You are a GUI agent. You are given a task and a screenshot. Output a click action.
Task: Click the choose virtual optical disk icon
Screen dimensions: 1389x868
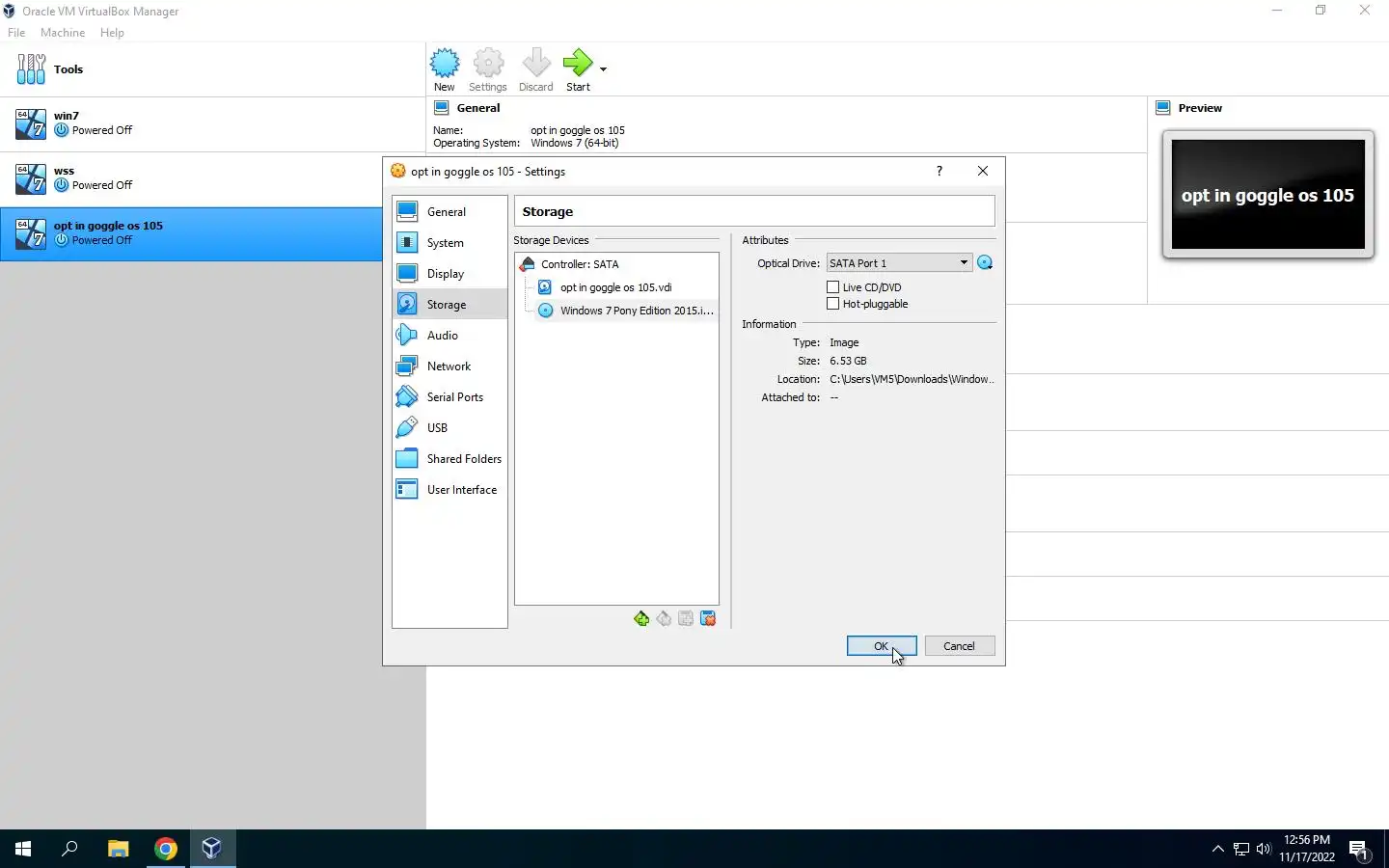(x=985, y=263)
